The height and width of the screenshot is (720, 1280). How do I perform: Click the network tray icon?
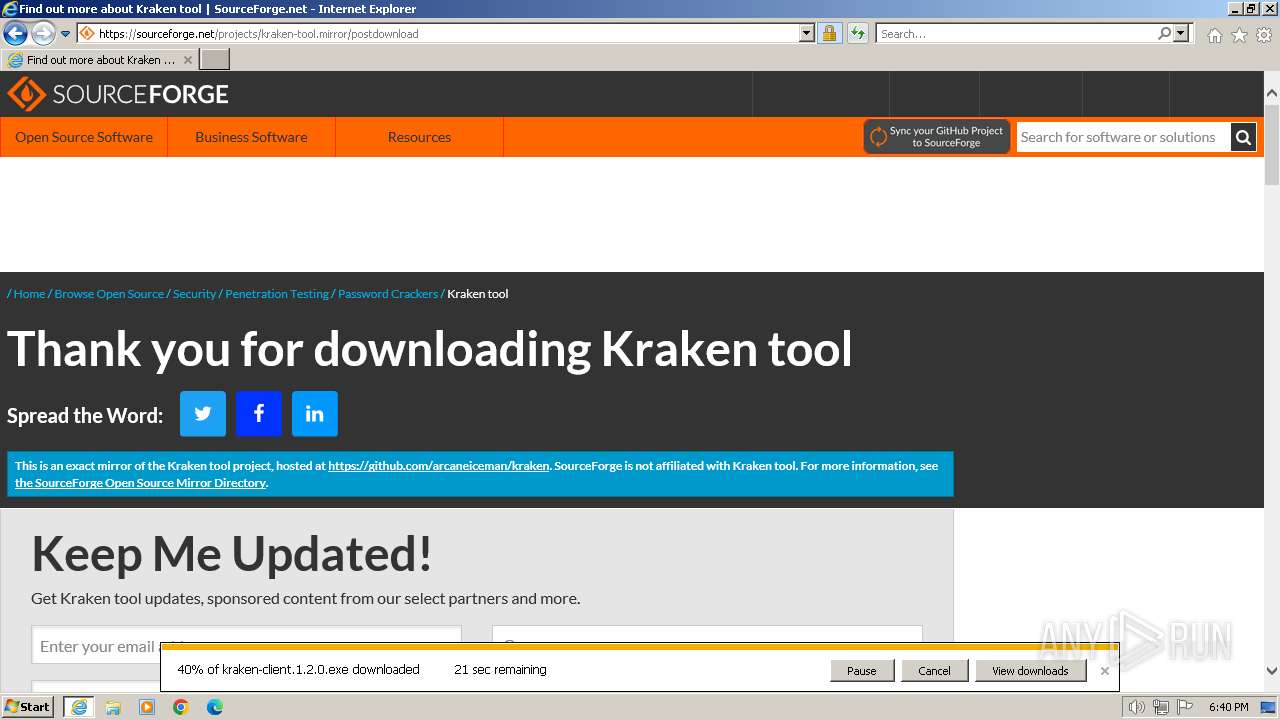(x=1161, y=707)
